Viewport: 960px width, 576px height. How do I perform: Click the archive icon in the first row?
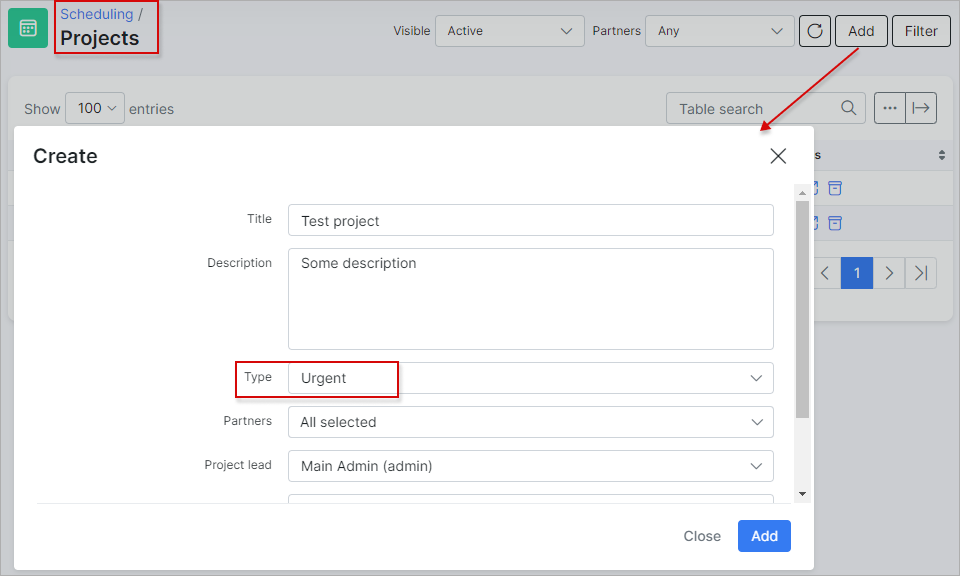(x=834, y=188)
